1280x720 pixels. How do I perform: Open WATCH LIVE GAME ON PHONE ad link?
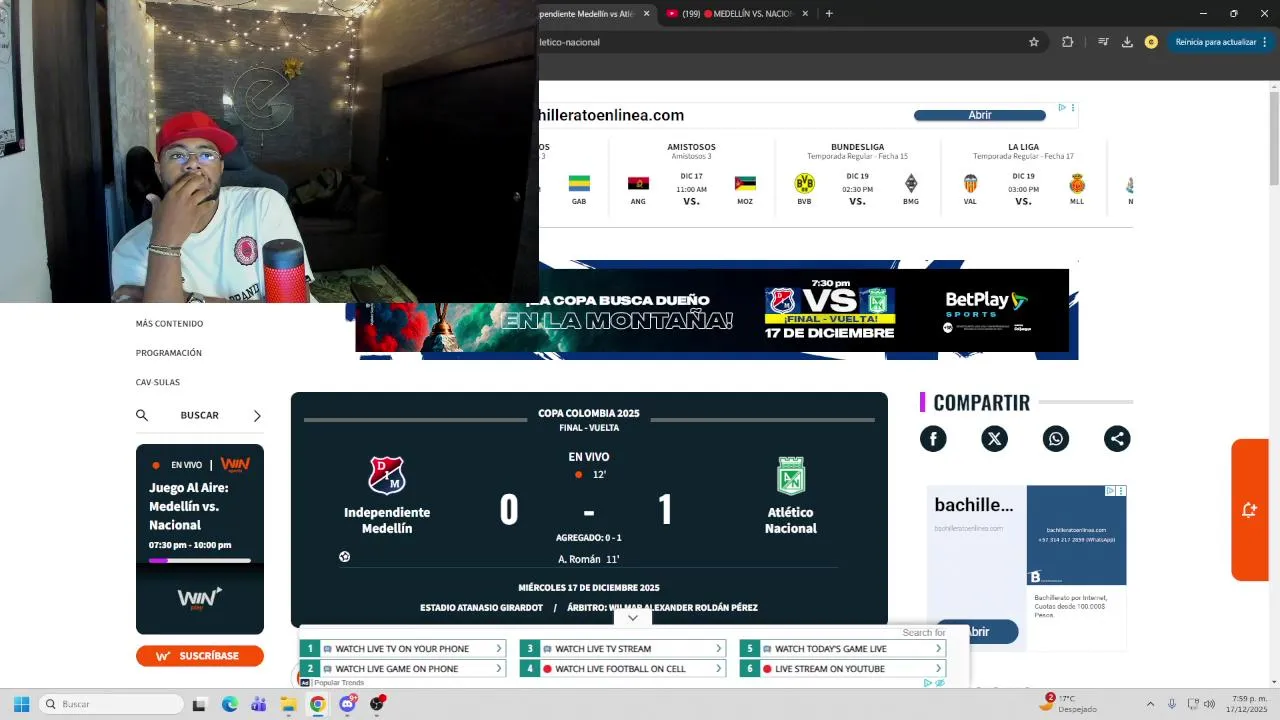pyautogui.click(x=403, y=669)
